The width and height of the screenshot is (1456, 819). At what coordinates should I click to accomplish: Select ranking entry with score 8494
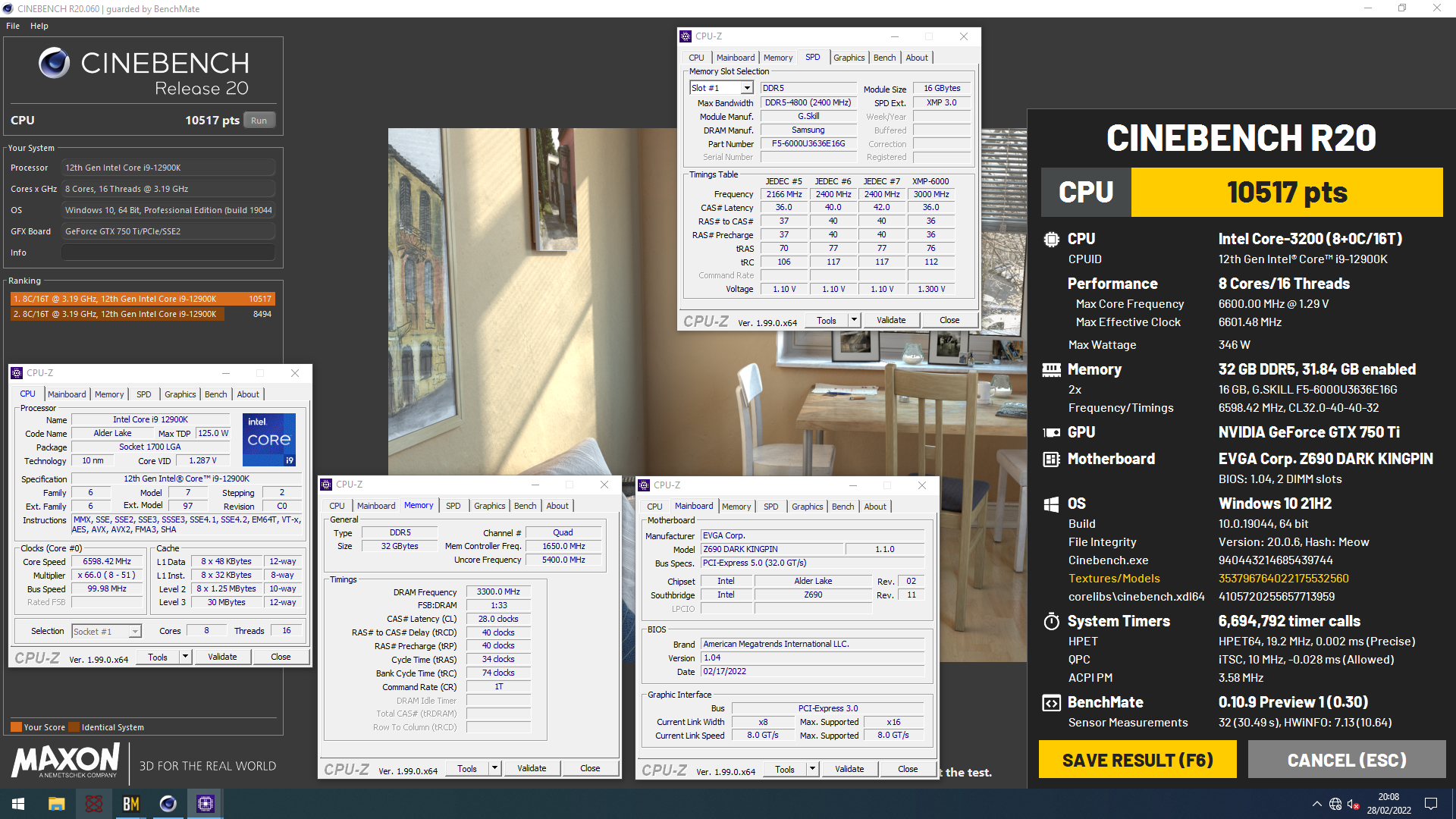tap(143, 314)
